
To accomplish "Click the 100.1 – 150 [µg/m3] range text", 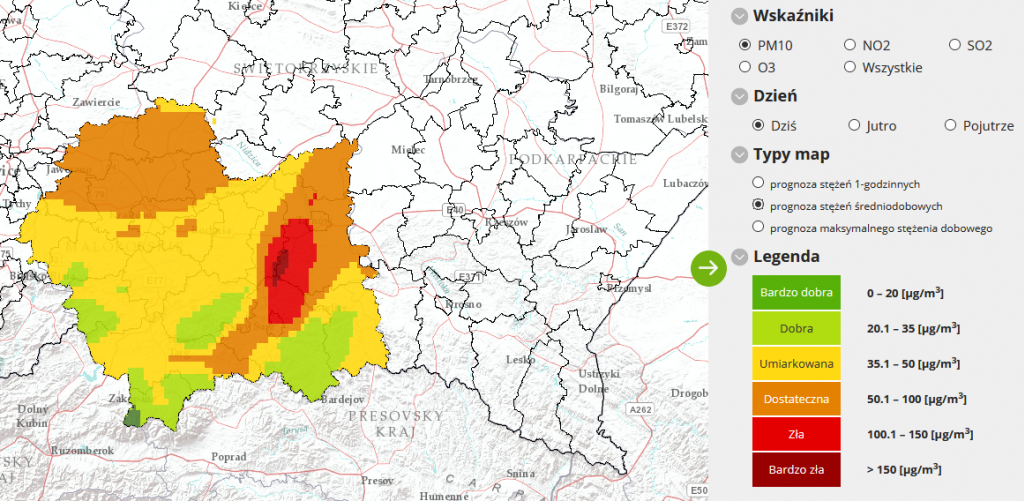I will click(x=920, y=434).
